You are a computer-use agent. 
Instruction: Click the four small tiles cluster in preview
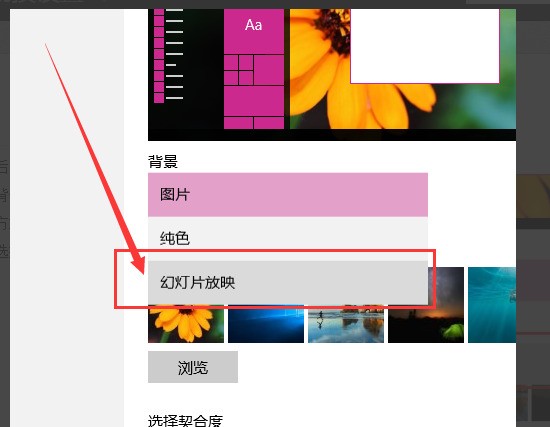coord(239,70)
